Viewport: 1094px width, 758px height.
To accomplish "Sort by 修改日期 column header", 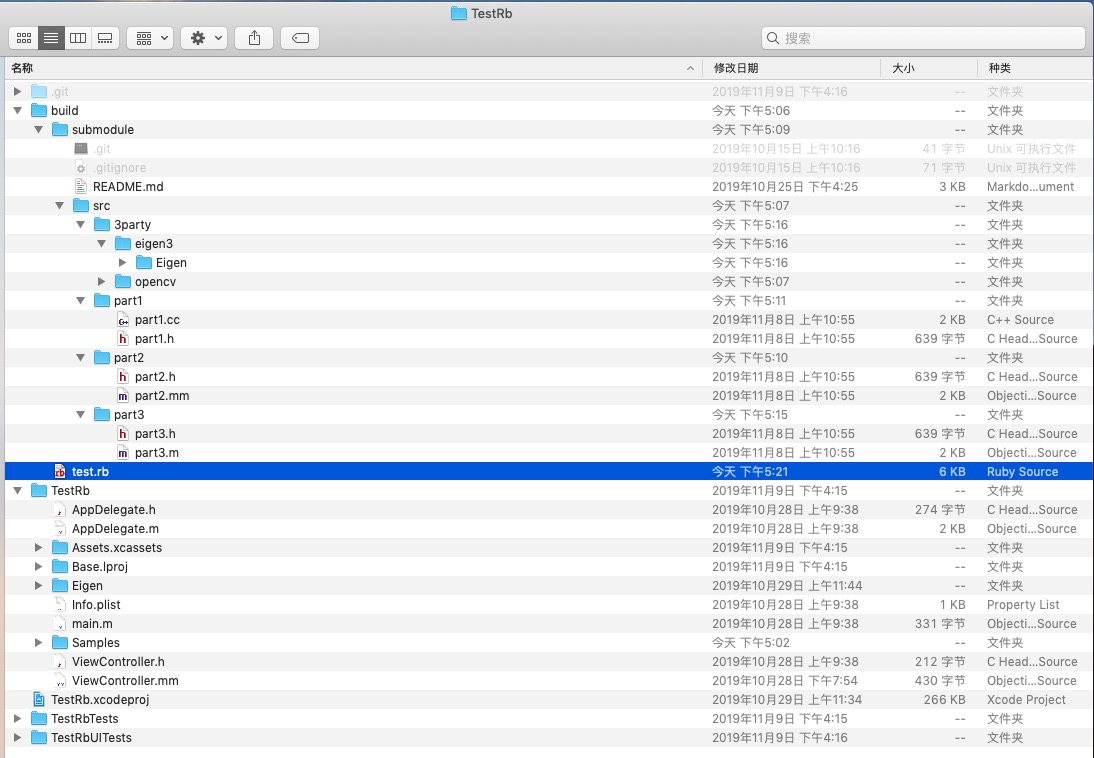I will tap(791, 68).
